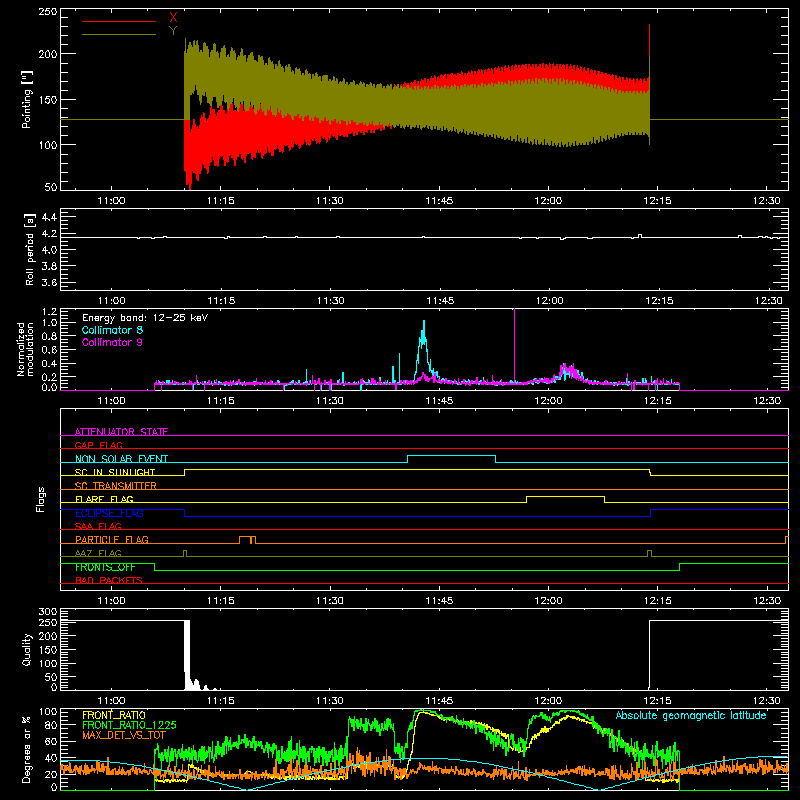Click the ATTENUATOR_STATE flag label
The image size is (800, 800).
(121, 432)
